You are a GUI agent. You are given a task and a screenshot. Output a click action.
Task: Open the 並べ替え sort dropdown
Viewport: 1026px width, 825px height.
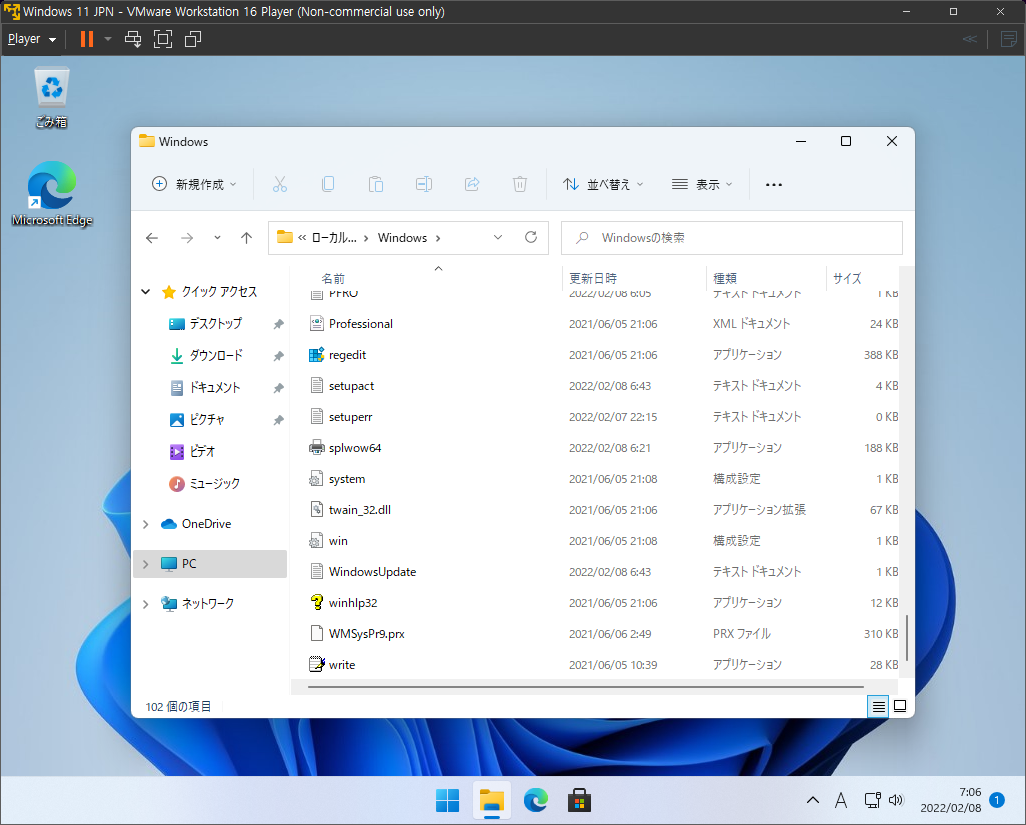tap(603, 184)
